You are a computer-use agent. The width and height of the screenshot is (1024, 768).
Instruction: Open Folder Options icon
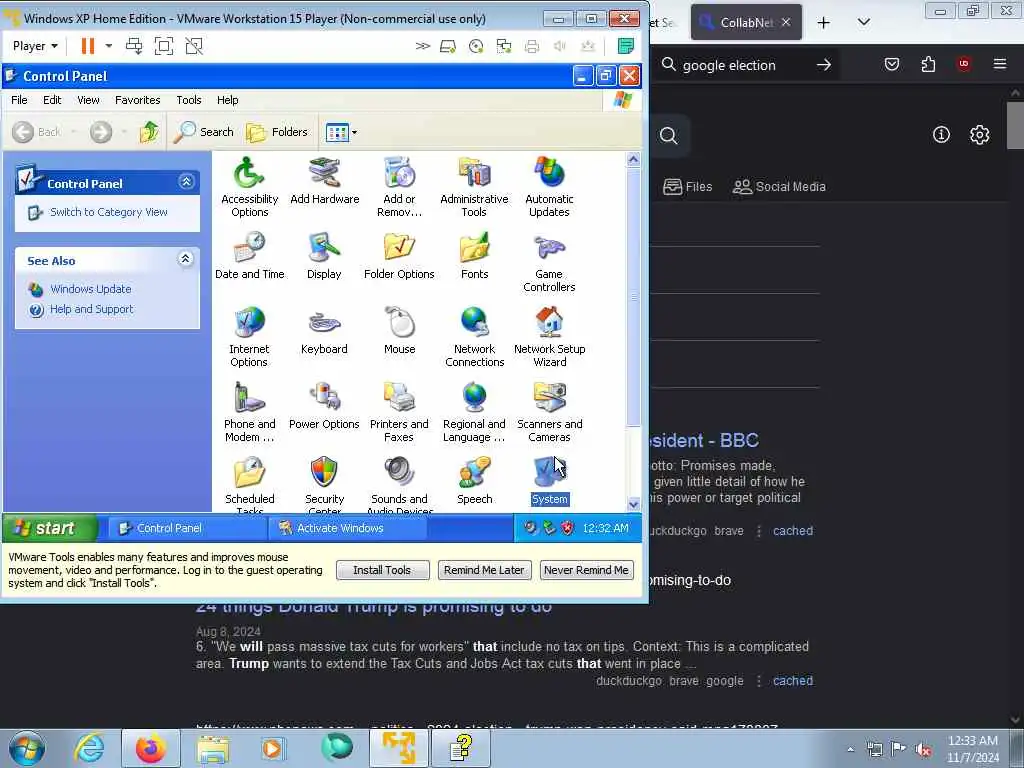(399, 256)
